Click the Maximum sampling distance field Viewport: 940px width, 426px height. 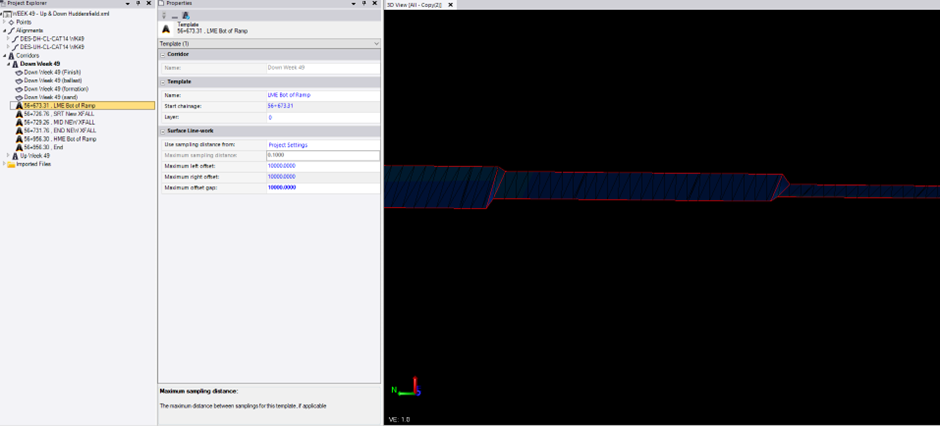tap(322, 156)
